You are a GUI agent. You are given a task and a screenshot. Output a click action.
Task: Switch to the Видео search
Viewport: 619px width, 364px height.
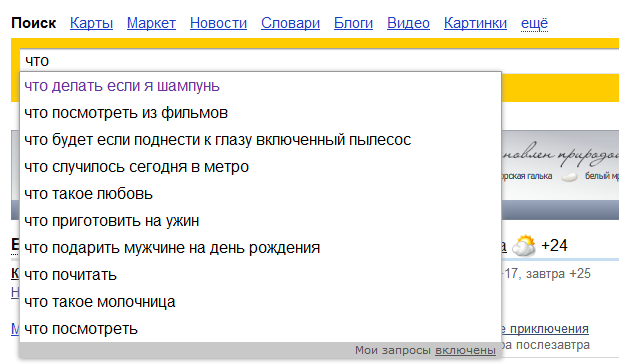click(408, 23)
